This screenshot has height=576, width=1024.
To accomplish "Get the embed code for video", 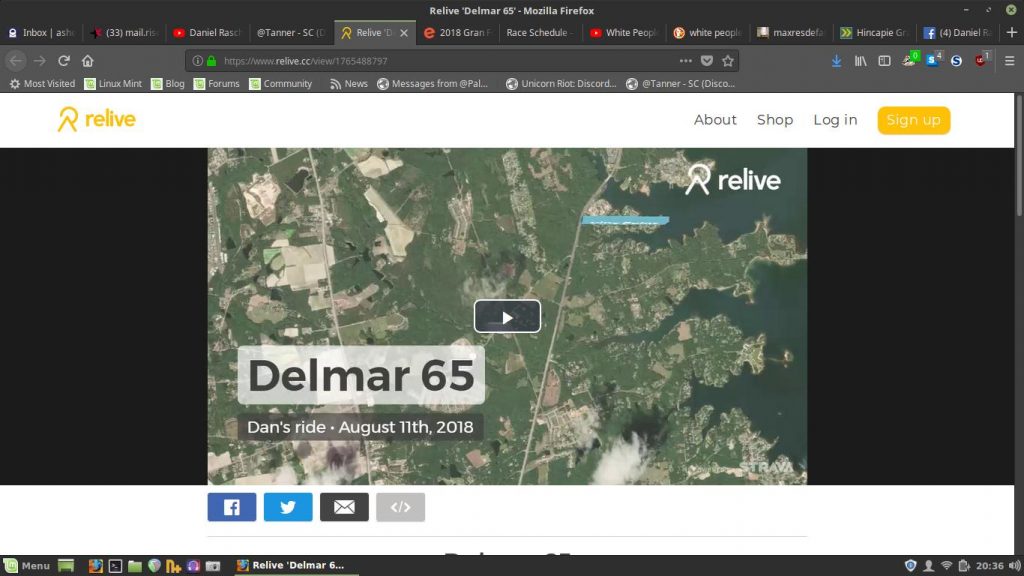I will 400,507.
